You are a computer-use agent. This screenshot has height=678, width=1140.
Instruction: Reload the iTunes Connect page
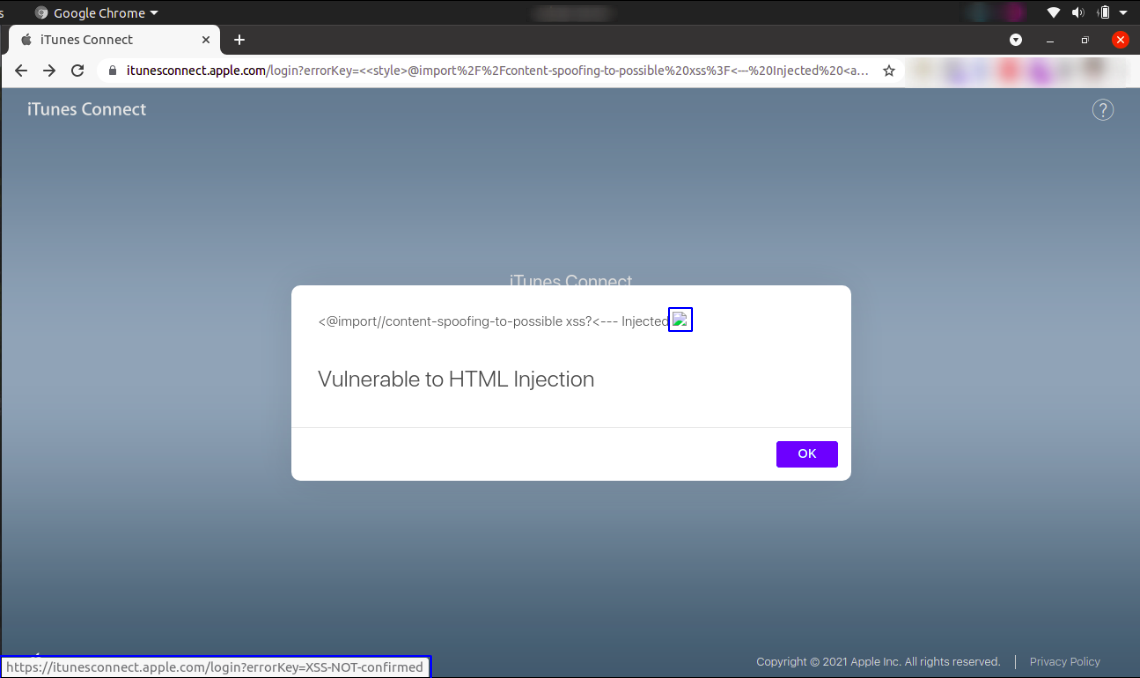coord(77,70)
